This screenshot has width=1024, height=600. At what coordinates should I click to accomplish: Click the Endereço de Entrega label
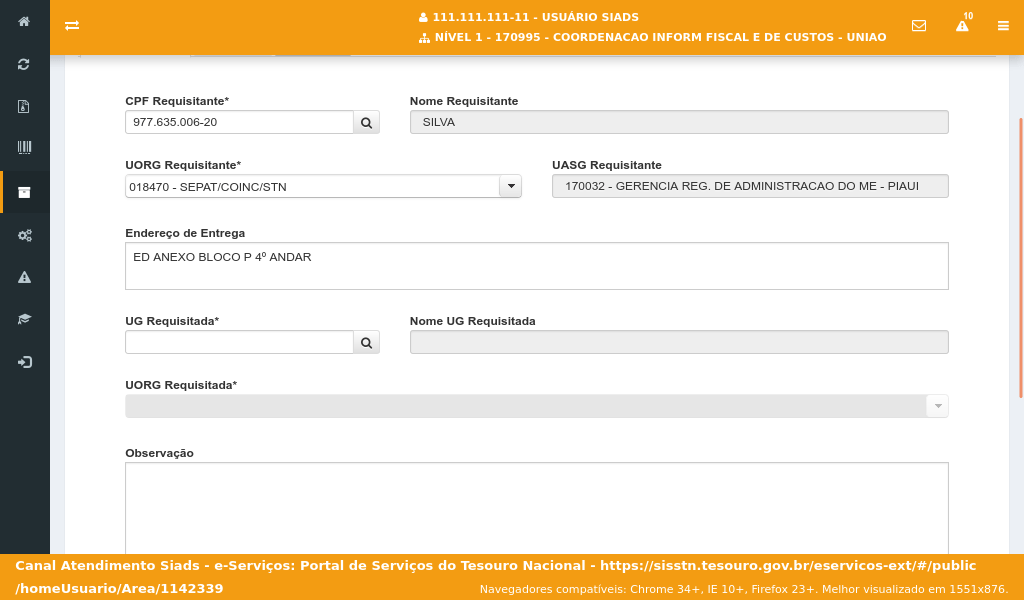pyautogui.click(x=185, y=233)
